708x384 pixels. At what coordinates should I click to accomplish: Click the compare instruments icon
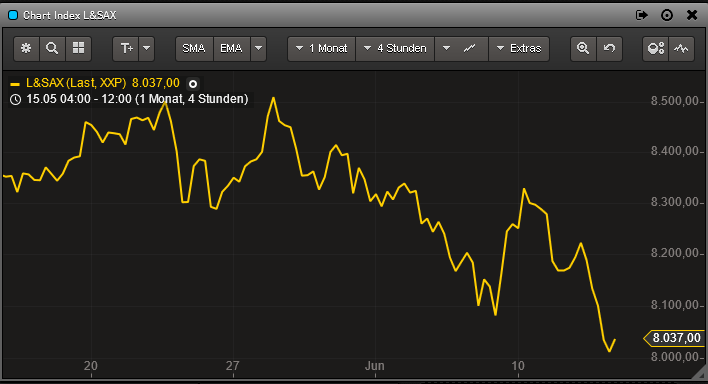(656, 48)
